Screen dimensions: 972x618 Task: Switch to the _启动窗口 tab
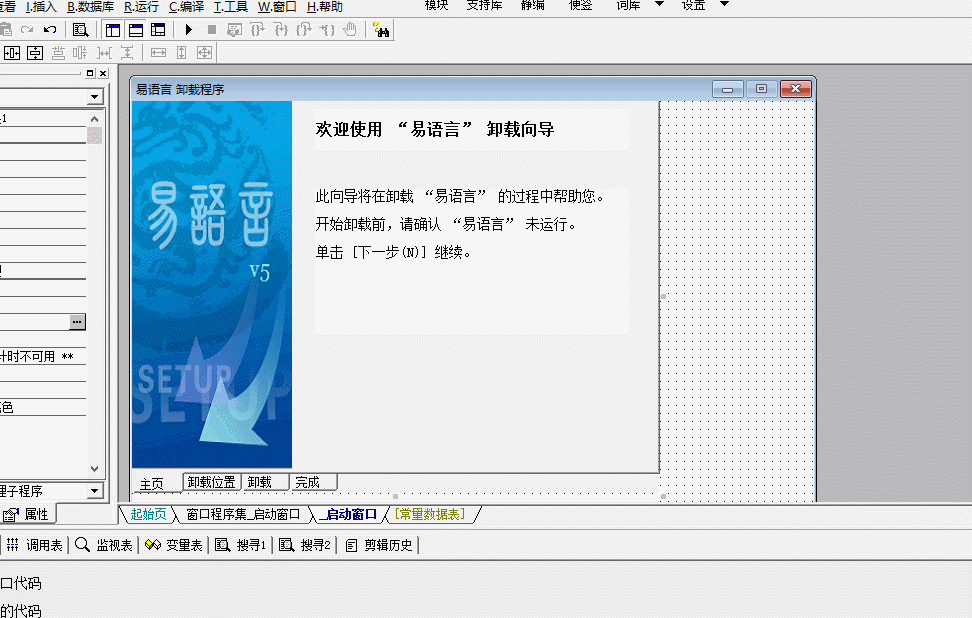point(348,514)
